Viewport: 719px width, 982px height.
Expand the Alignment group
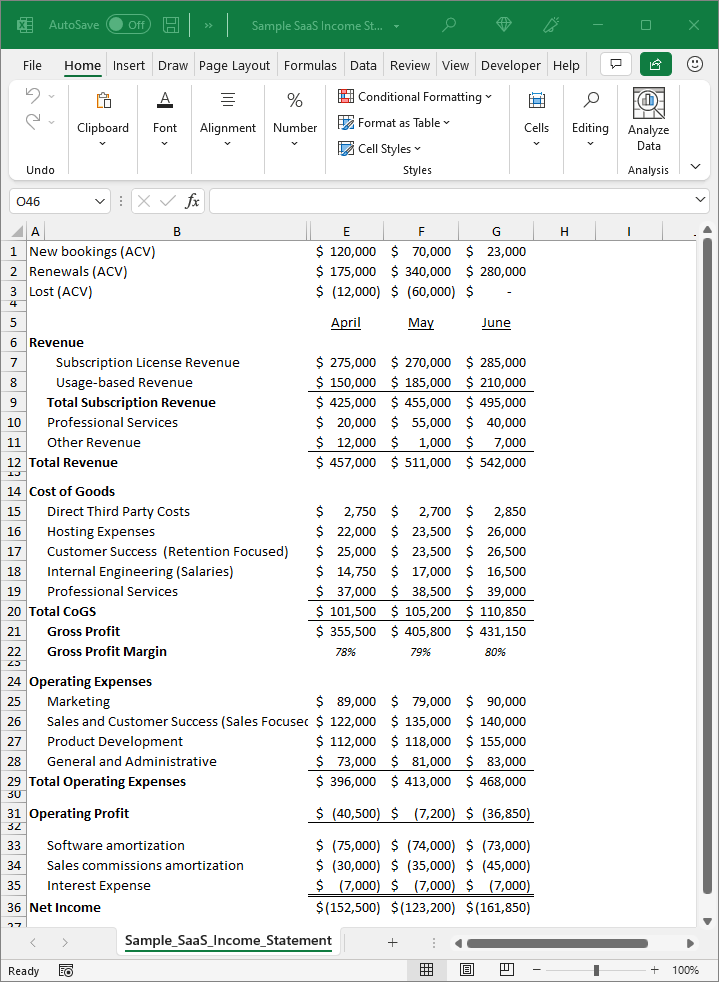[228, 119]
